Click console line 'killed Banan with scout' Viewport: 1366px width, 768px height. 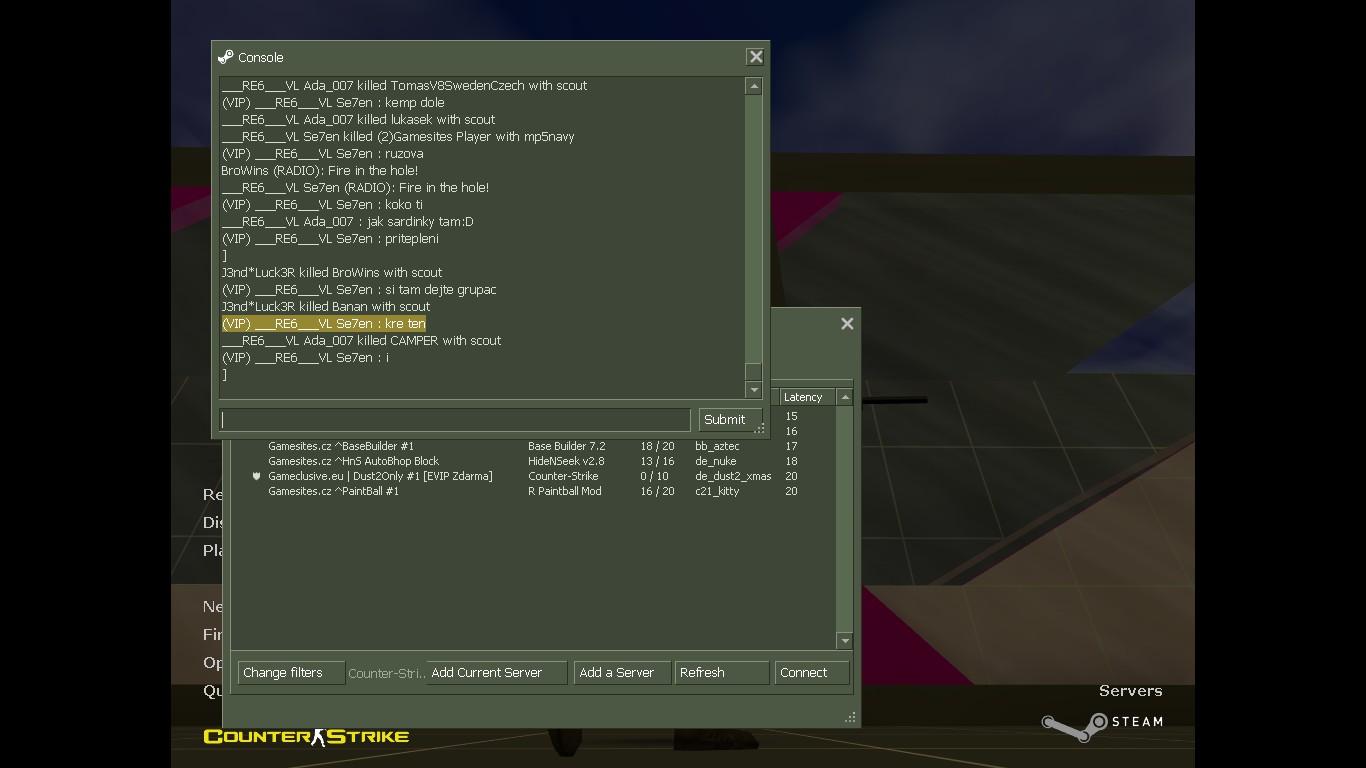click(325, 306)
